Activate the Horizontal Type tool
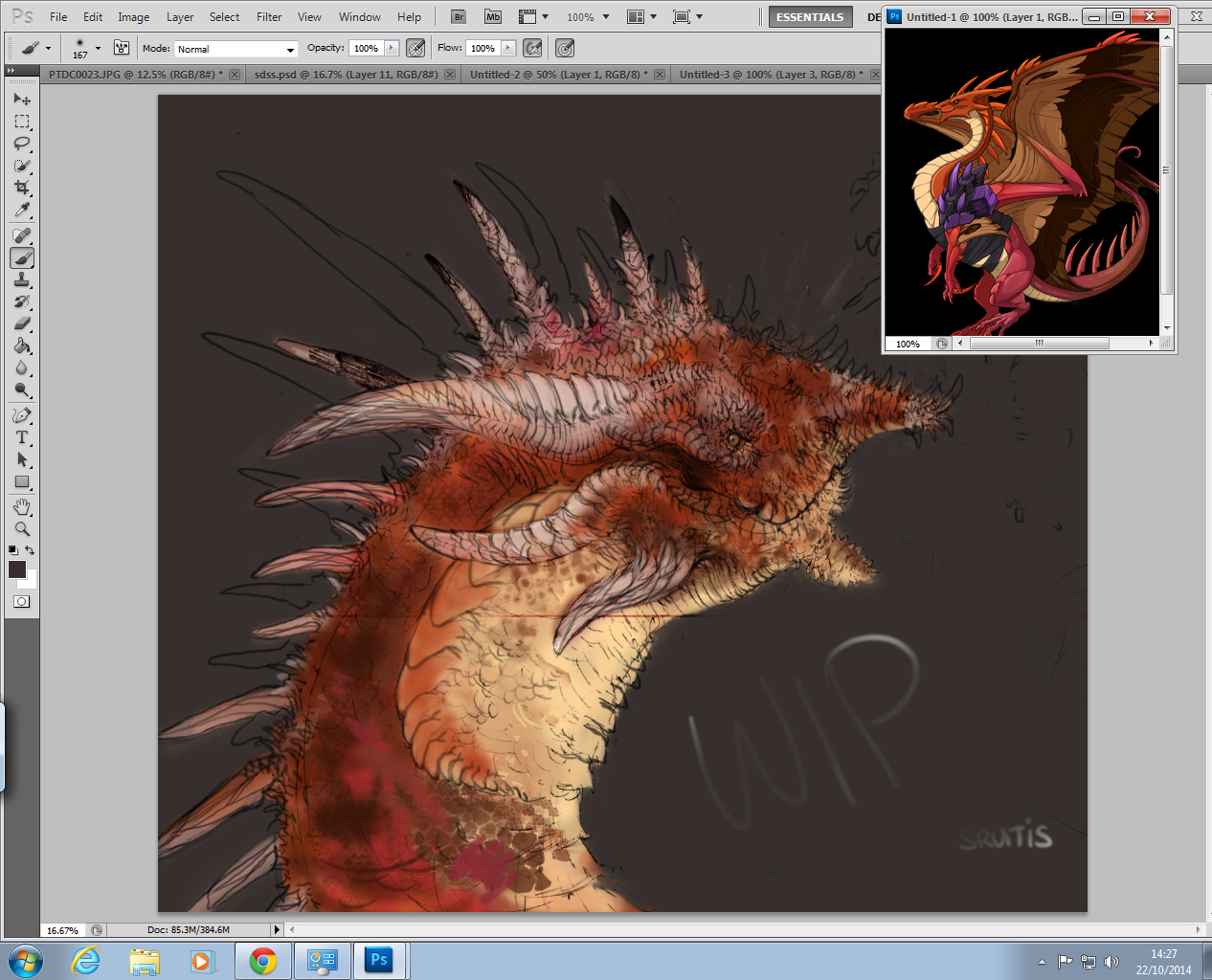 coord(22,437)
